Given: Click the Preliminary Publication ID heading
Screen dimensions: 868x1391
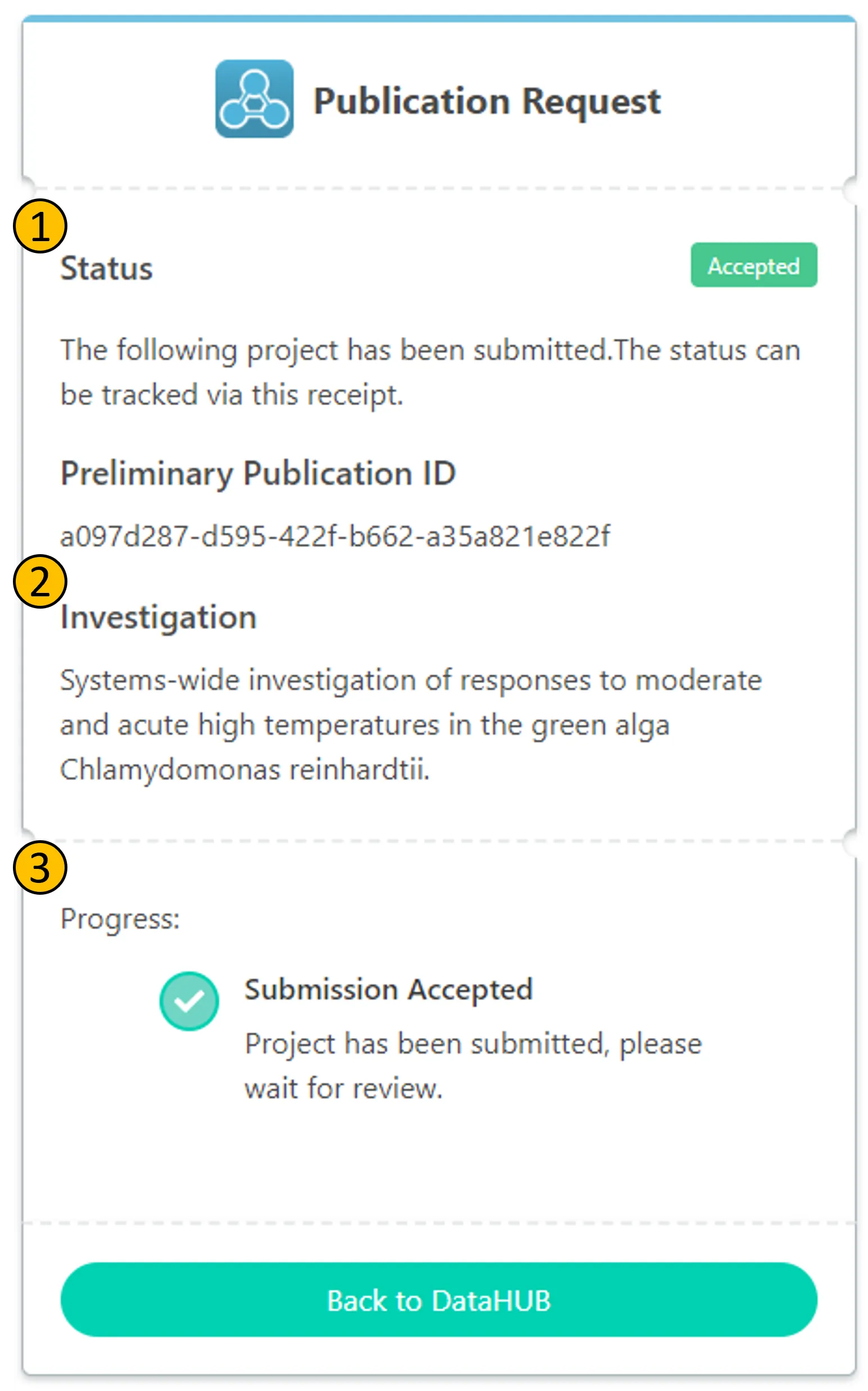Looking at the screenshot, I should coord(258,473).
